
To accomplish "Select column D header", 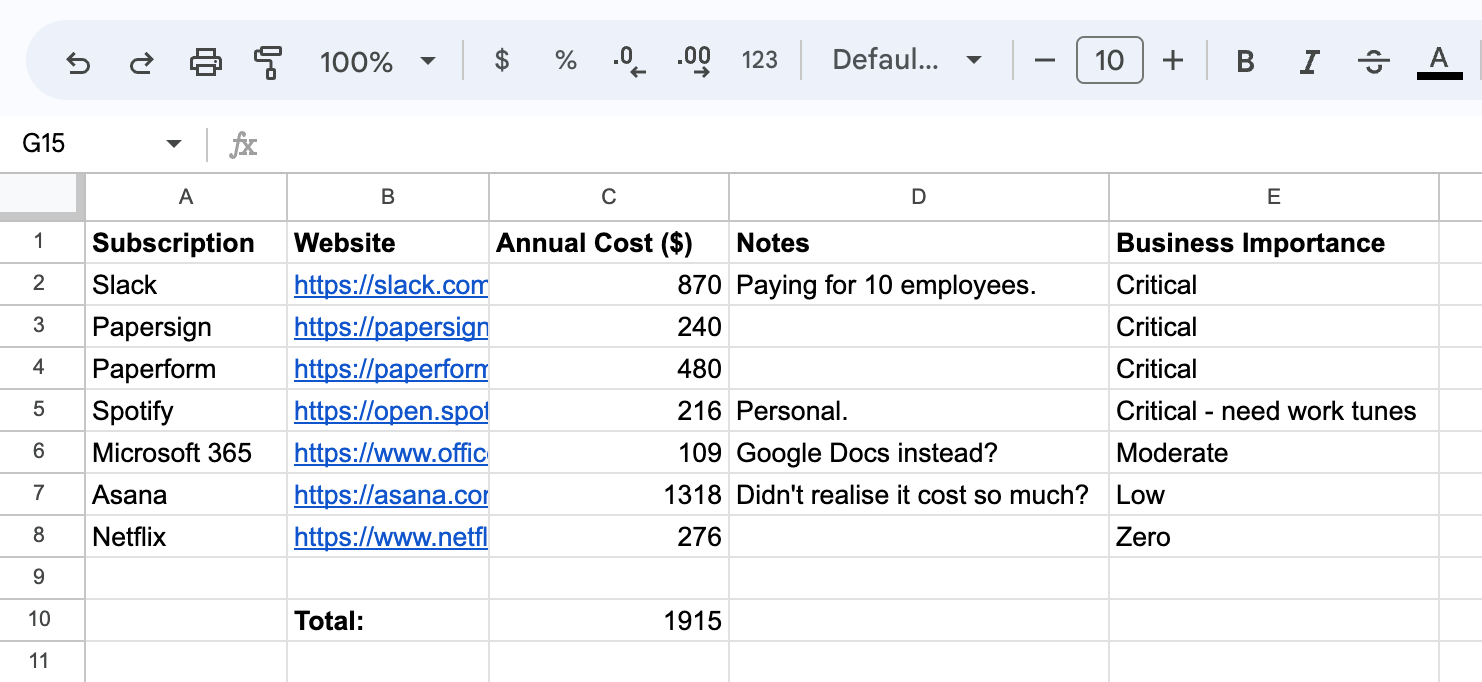I will coord(919,197).
